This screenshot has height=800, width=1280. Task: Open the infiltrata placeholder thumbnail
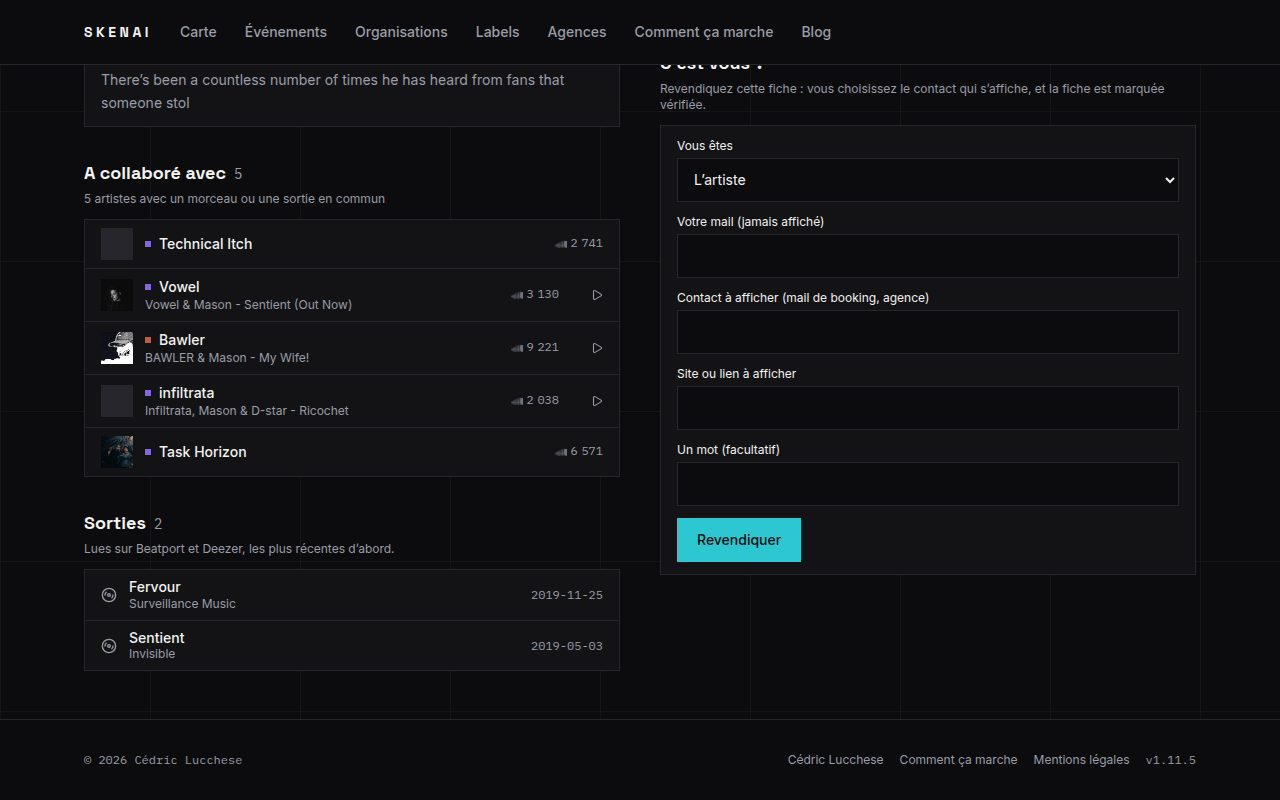tap(117, 401)
